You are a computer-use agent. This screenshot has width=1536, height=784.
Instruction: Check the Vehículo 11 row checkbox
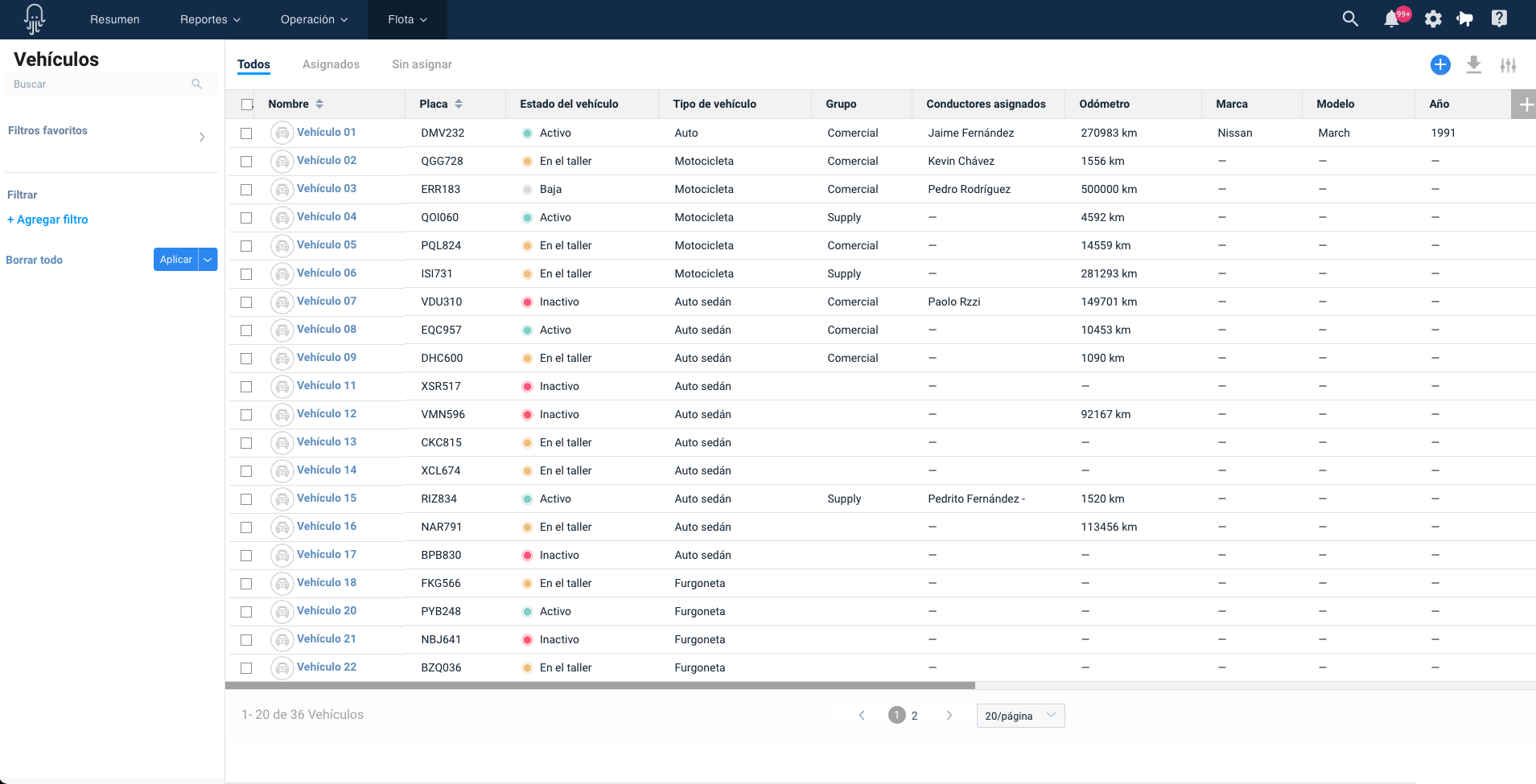click(246, 387)
